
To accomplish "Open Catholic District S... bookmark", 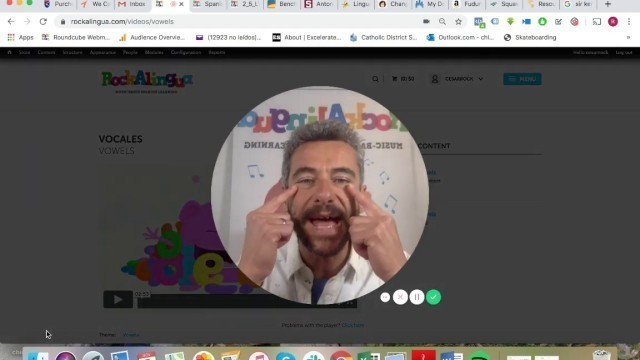I will point(383,38).
